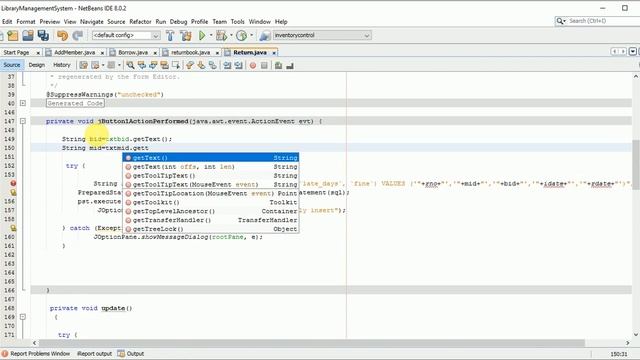Expand Generated Code fold on line 40
Viewport: 640px width, 360px height.
[x=23, y=103]
